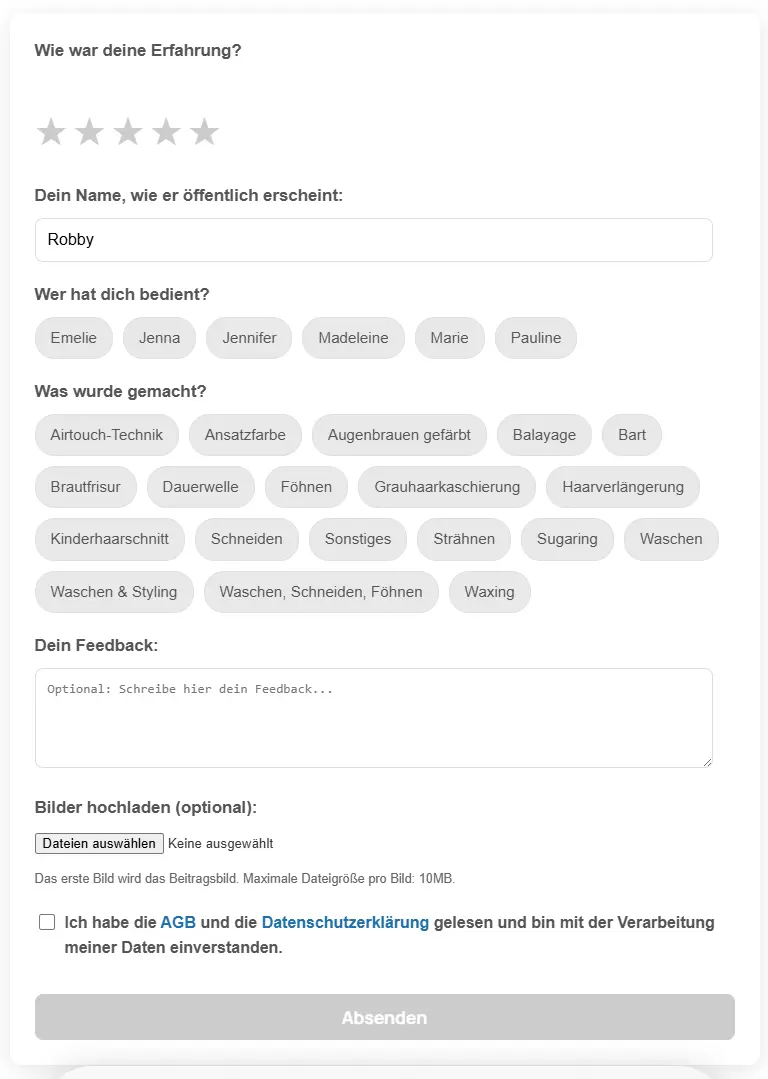Pick the Balayage service chip

click(544, 435)
